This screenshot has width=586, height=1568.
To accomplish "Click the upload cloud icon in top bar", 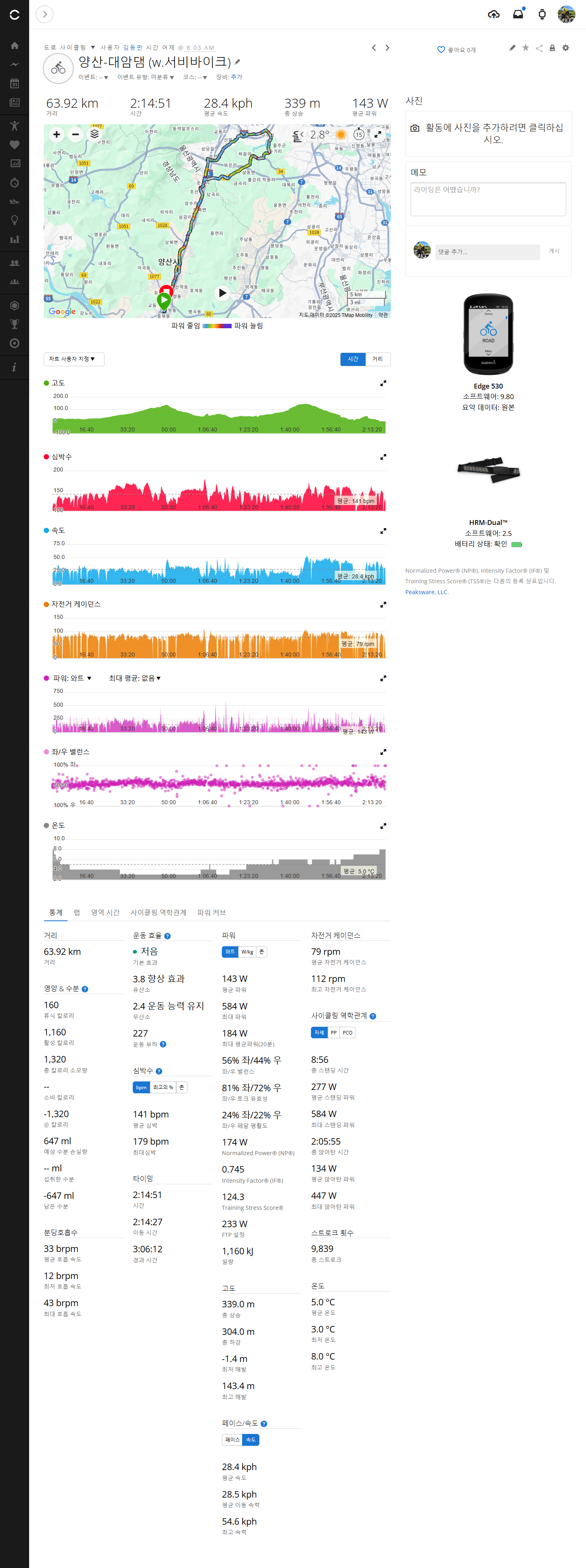I will click(x=493, y=14).
